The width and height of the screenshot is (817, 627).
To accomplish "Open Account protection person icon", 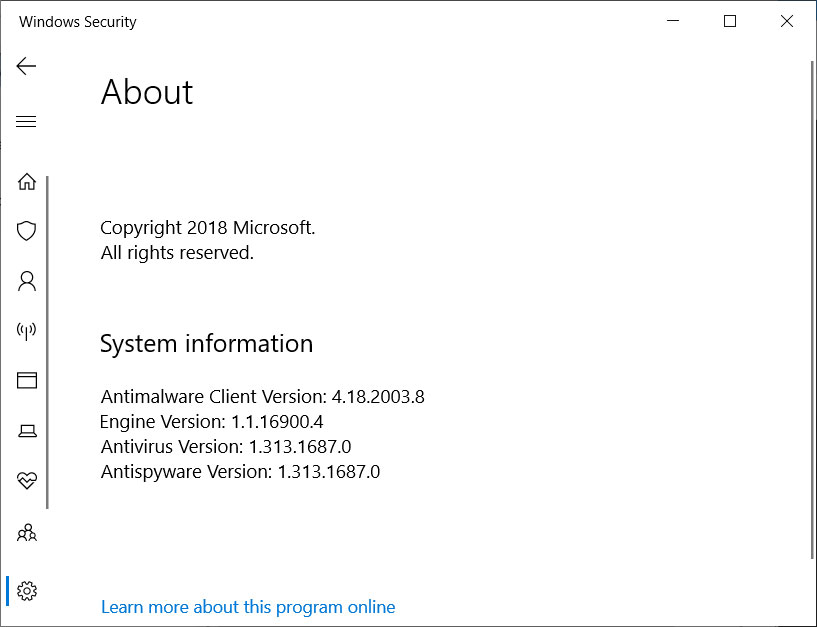I will coord(27,281).
